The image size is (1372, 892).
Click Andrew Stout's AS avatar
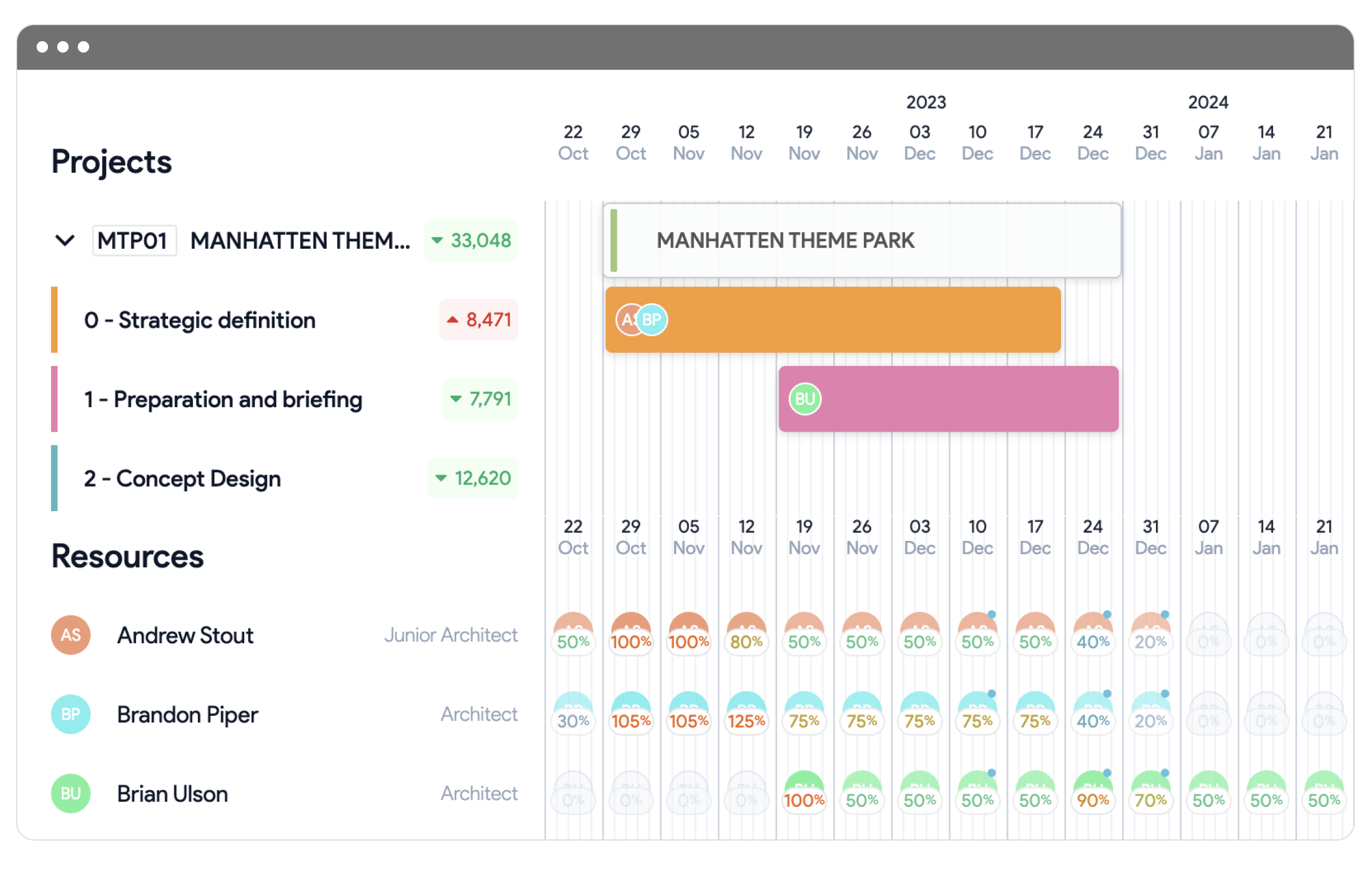pyautogui.click(x=71, y=635)
